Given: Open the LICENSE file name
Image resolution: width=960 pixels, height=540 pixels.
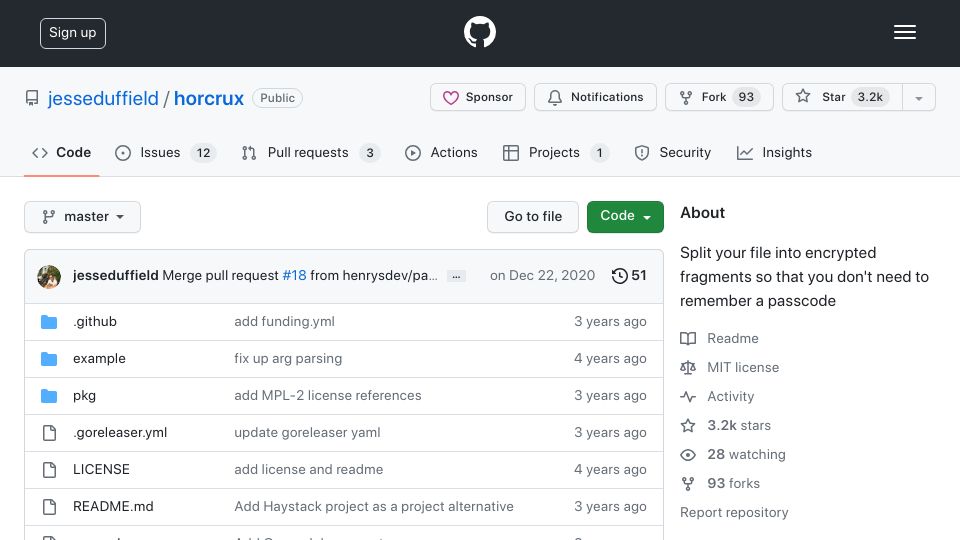Looking at the screenshot, I should coord(101,470).
